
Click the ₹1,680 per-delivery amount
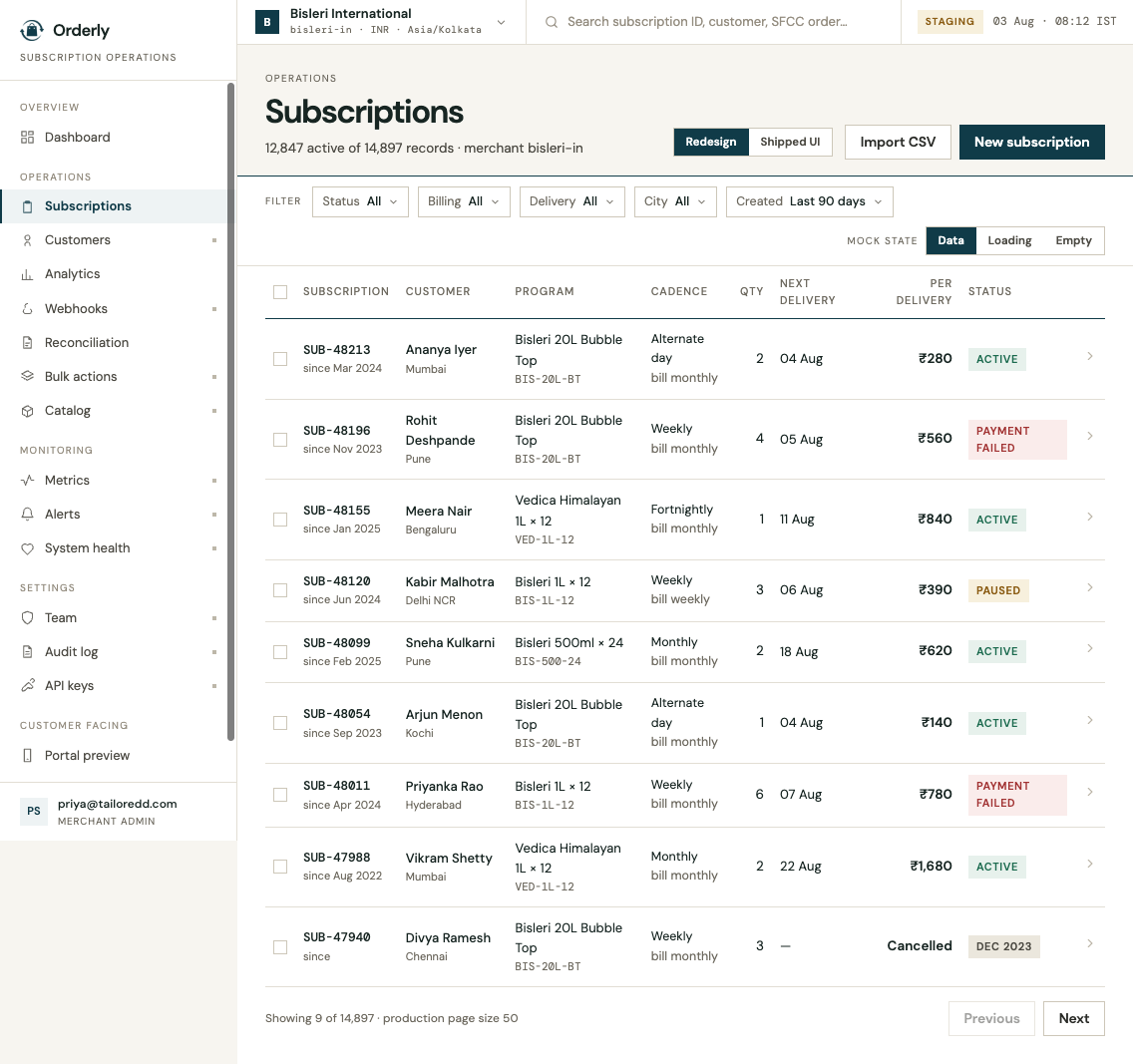(931, 867)
